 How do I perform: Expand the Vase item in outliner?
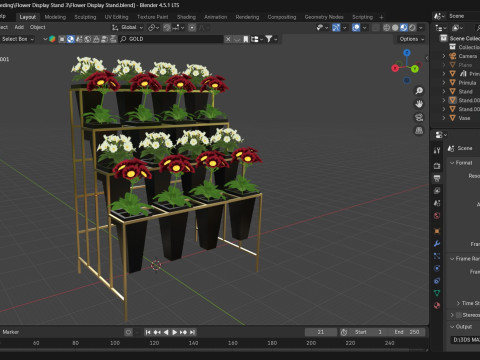pyautogui.click(x=444, y=118)
